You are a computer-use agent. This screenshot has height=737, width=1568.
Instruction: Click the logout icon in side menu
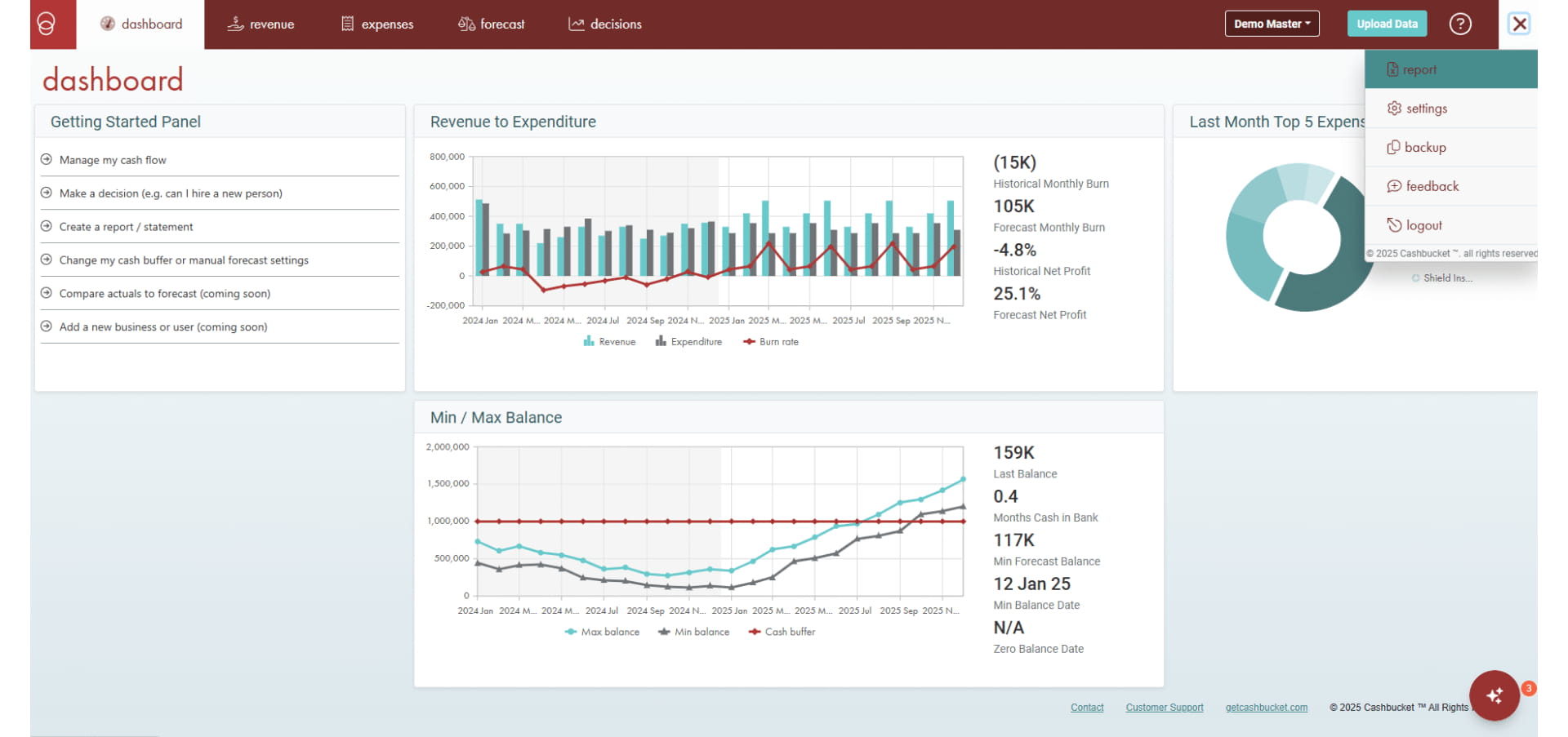click(x=1394, y=225)
